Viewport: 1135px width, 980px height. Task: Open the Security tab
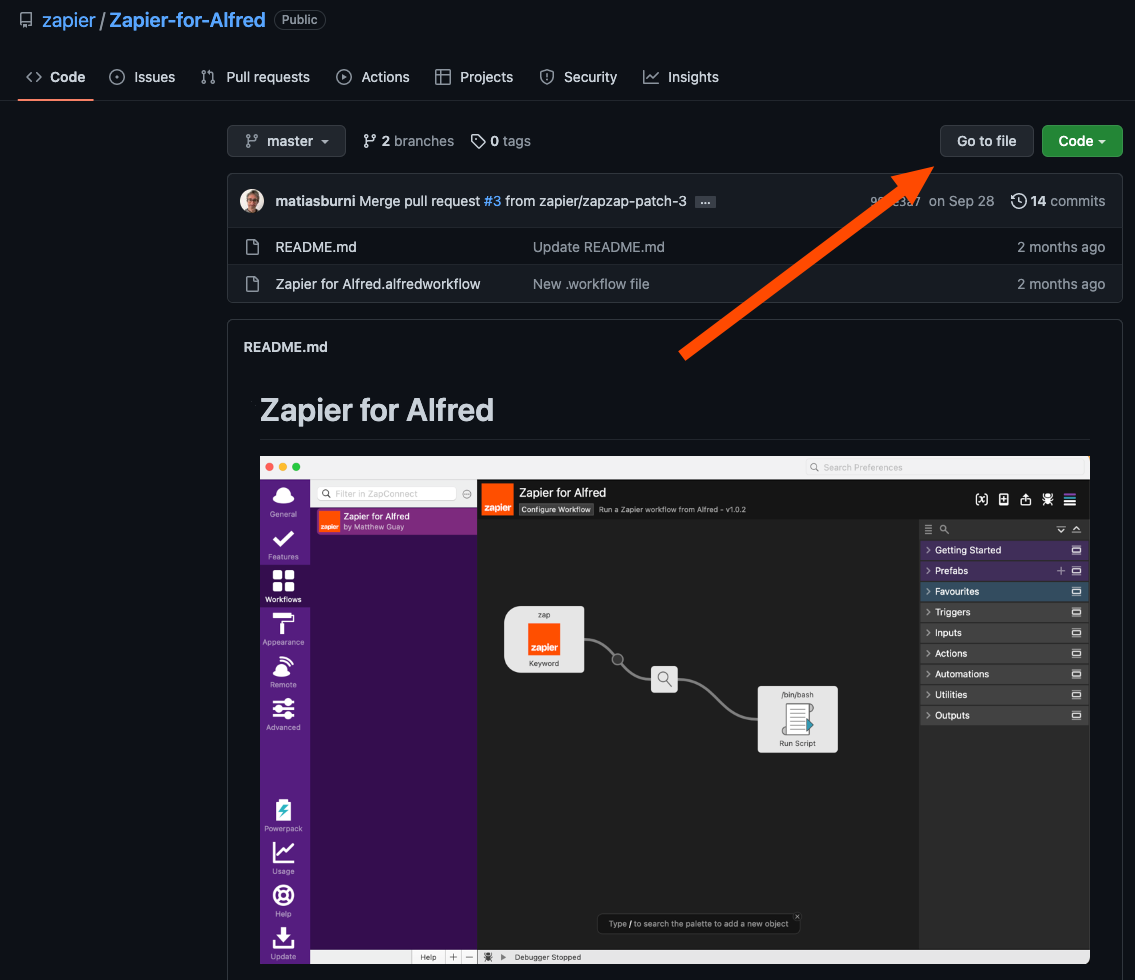coord(578,77)
